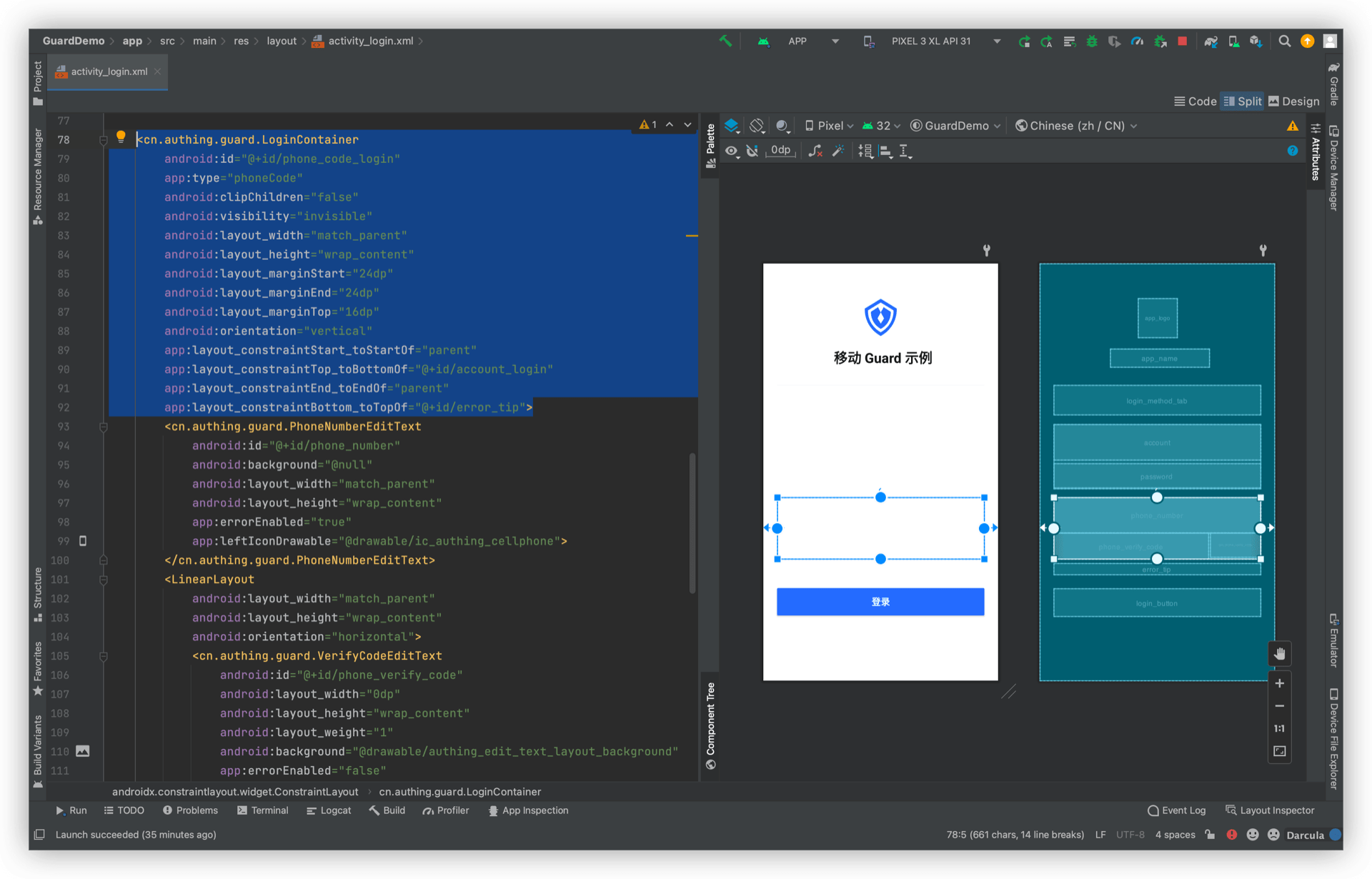The width and height of the screenshot is (1372, 879).
Task: Click the Make Project hammer icon
Action: coord(725,41)
